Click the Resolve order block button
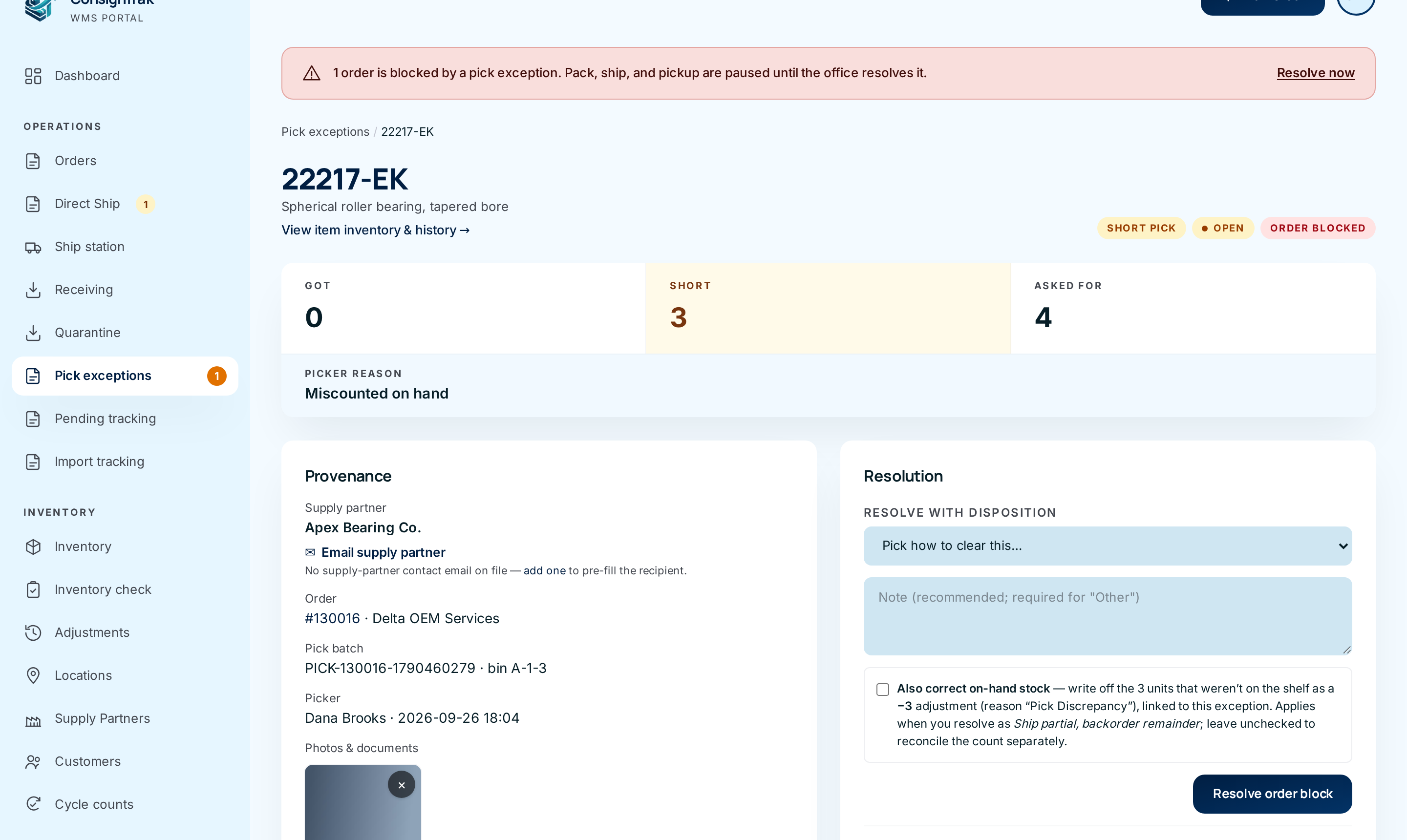The height and width of the screenshot is (840, 1407). (1272, 794)
